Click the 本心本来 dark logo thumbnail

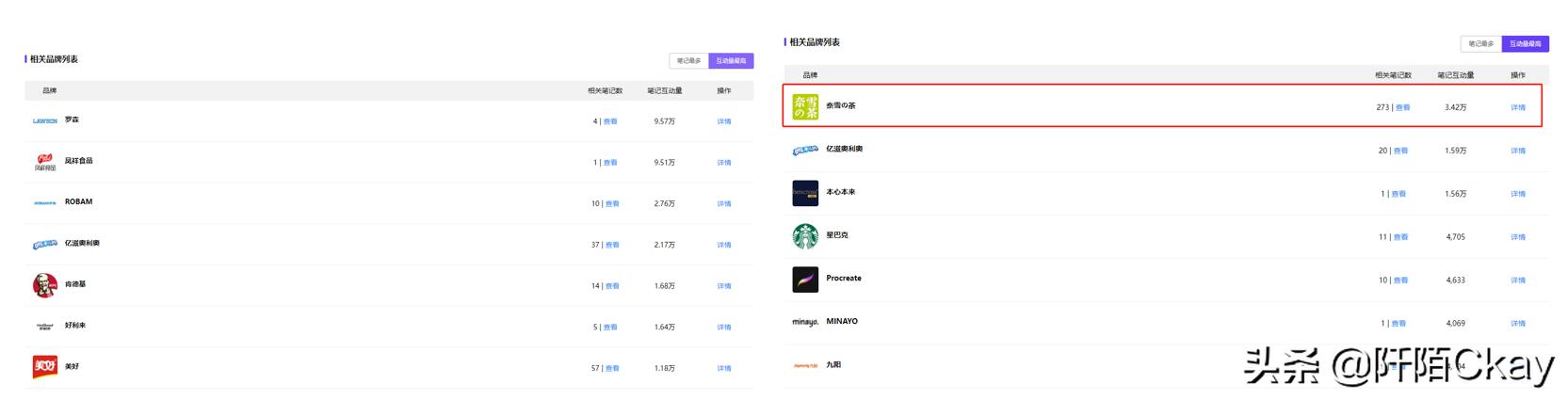coord(805,193)
